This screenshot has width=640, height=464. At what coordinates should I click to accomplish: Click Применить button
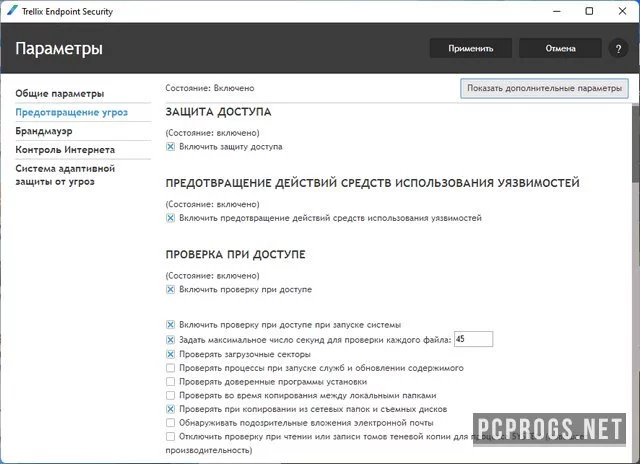pyautogui.click(x=471, y=48)
